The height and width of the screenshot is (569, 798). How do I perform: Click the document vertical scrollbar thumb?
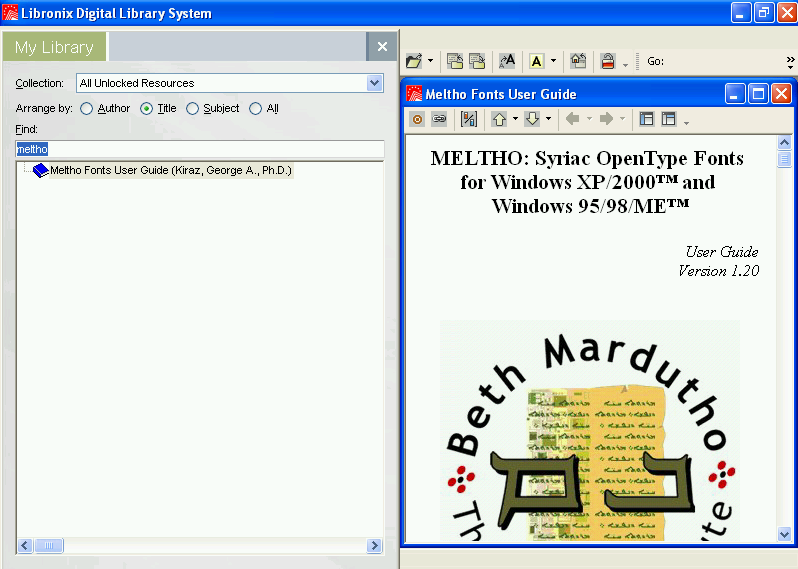784,159
